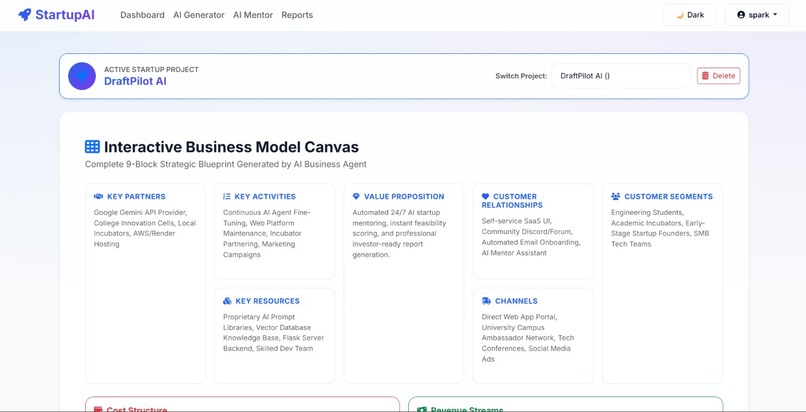Click the KEY RESOURCES heading
806x412 pixels.
point(267,301)
